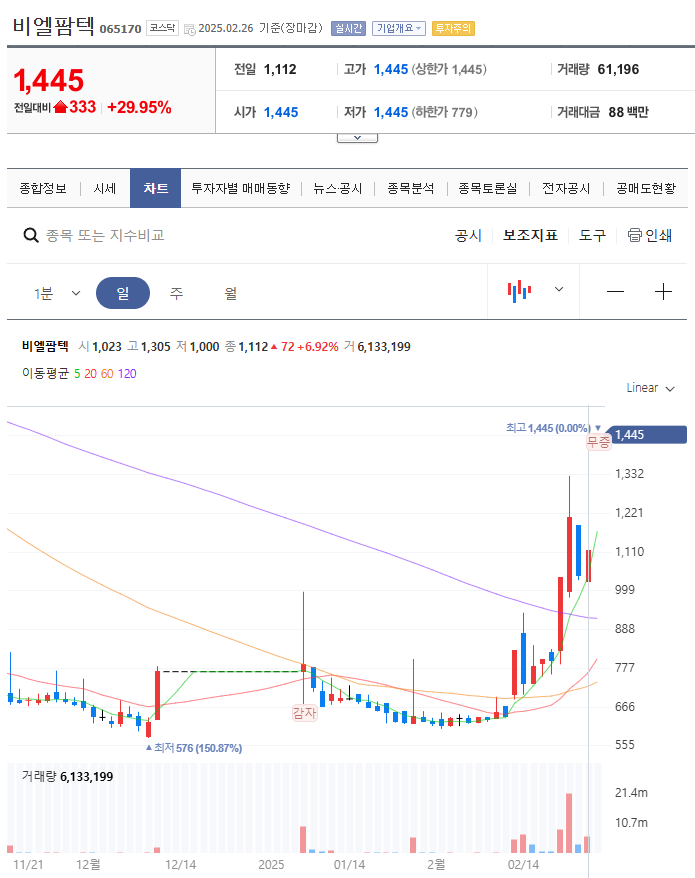
Task: Open the 1분 interval dropdown
Action: click(x=57, y=293)
